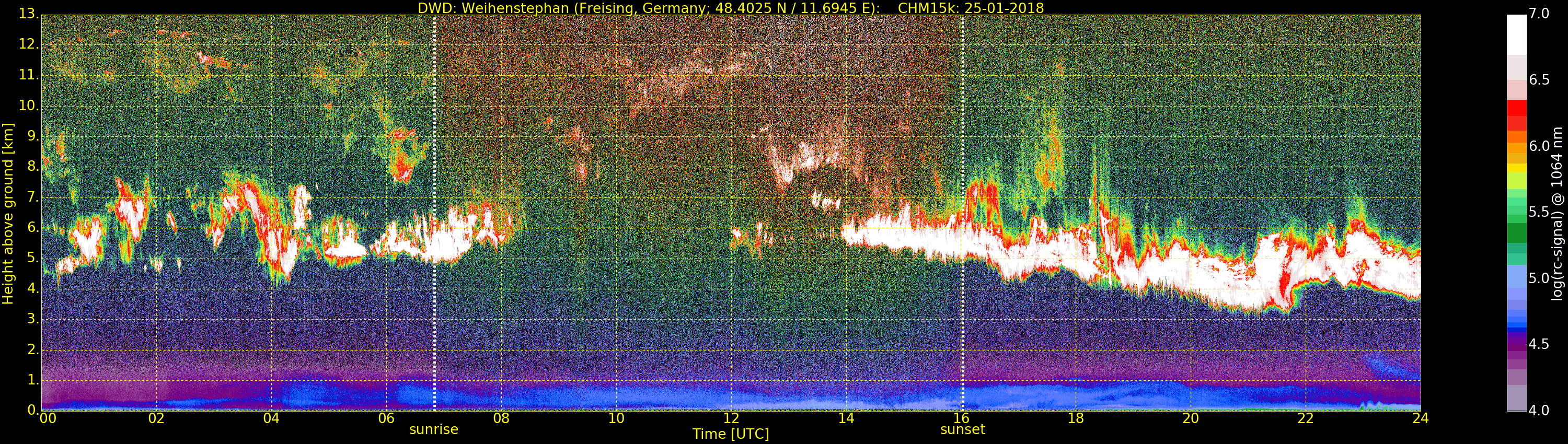1568x444 pixels.
Task: Click the 'sunset' label below the time axis
Action: 962,429
